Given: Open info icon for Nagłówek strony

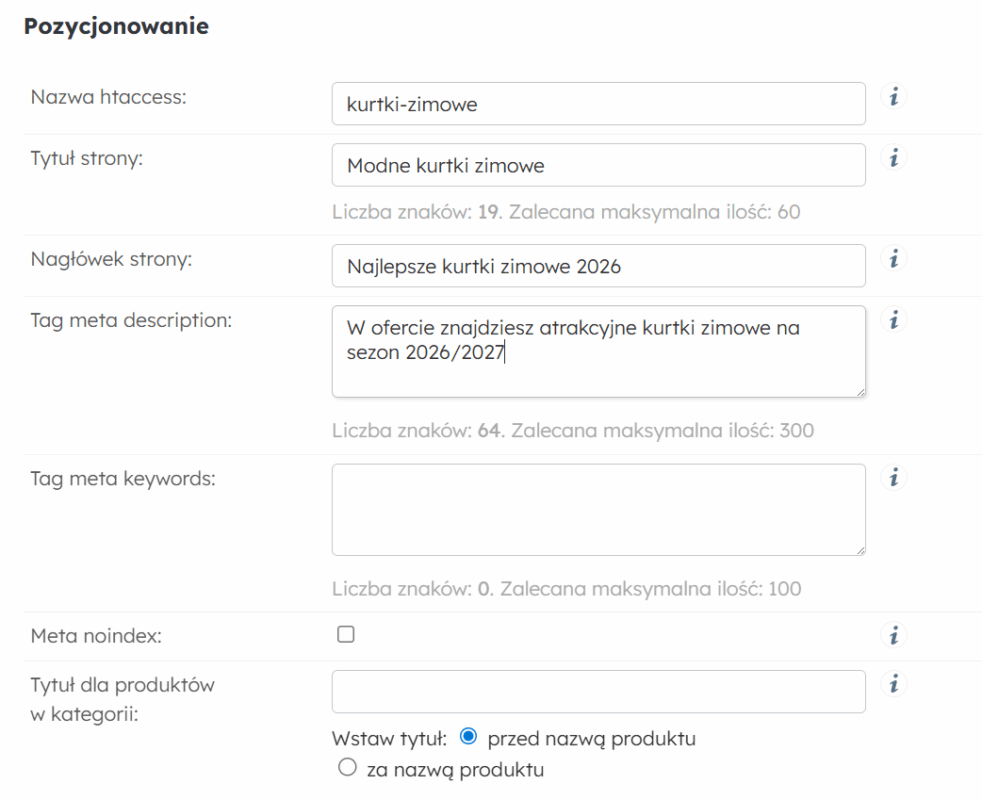Looking at the screenshot, I should pos(894,259).
